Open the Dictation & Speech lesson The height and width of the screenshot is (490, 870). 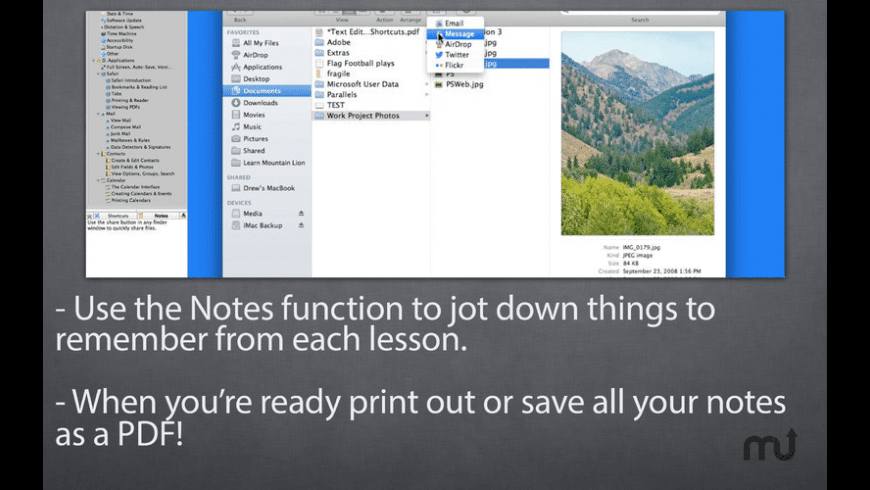point(124,27)
